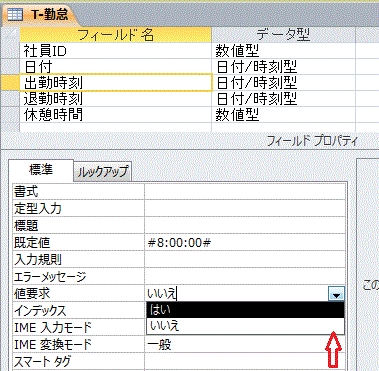Screen dimensions: 379x371
Task: Choose いいえ in the 値要求 list
Action: click(245, 326)
